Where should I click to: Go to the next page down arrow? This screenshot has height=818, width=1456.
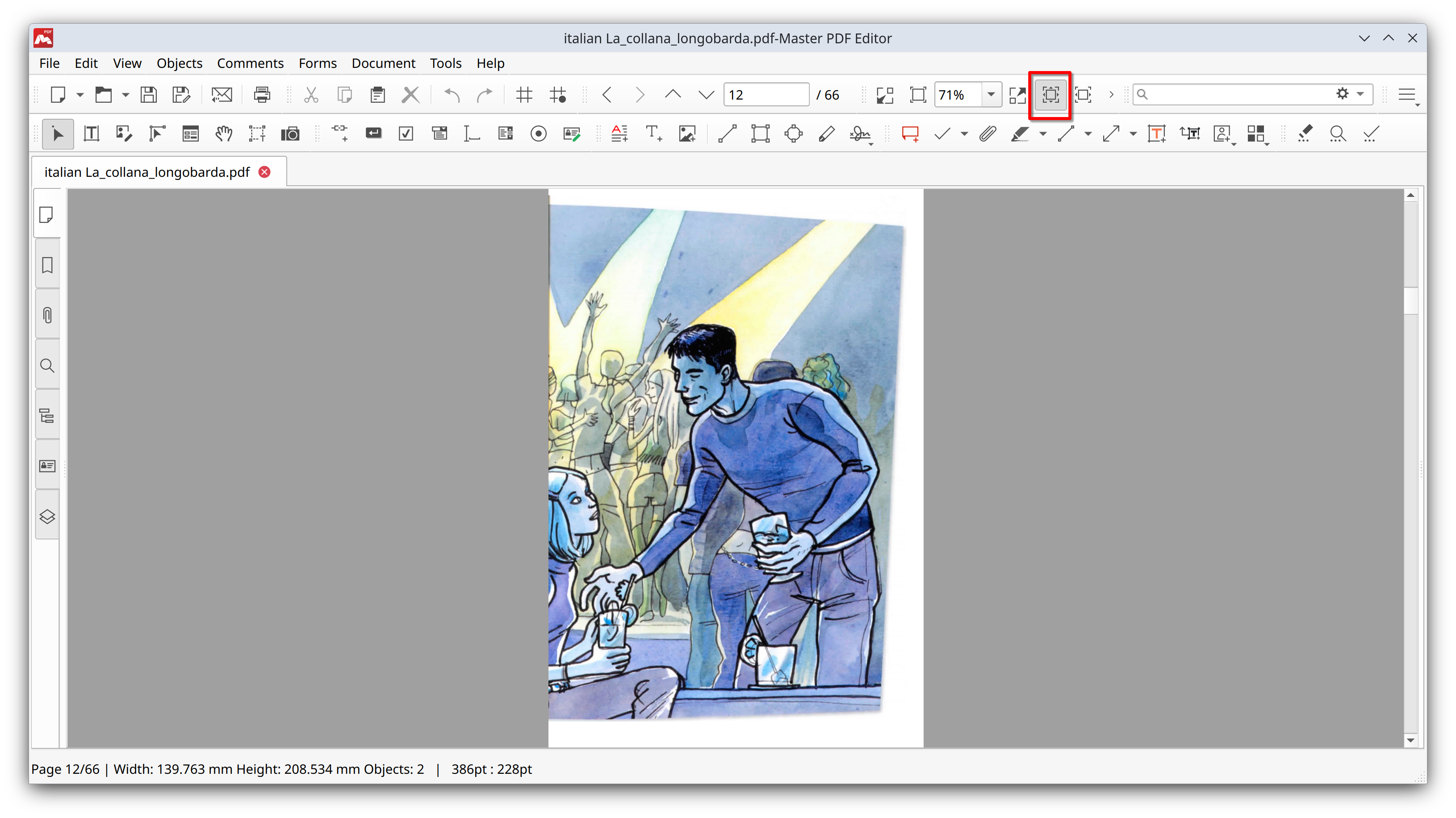[706, 94]
